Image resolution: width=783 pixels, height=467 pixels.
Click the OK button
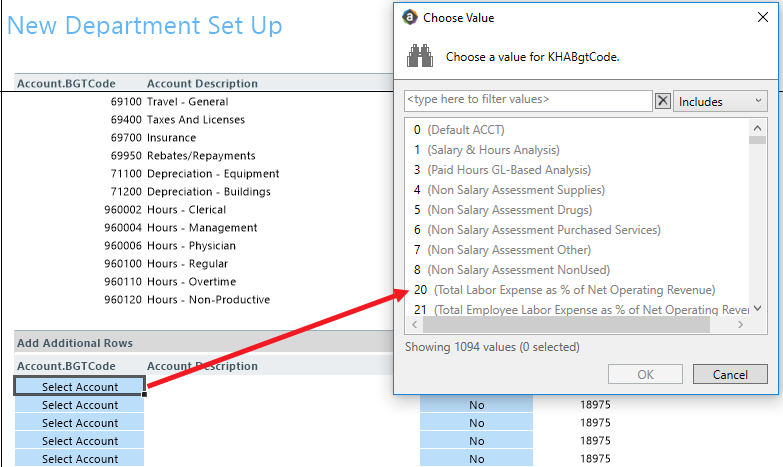click(645, 374)
